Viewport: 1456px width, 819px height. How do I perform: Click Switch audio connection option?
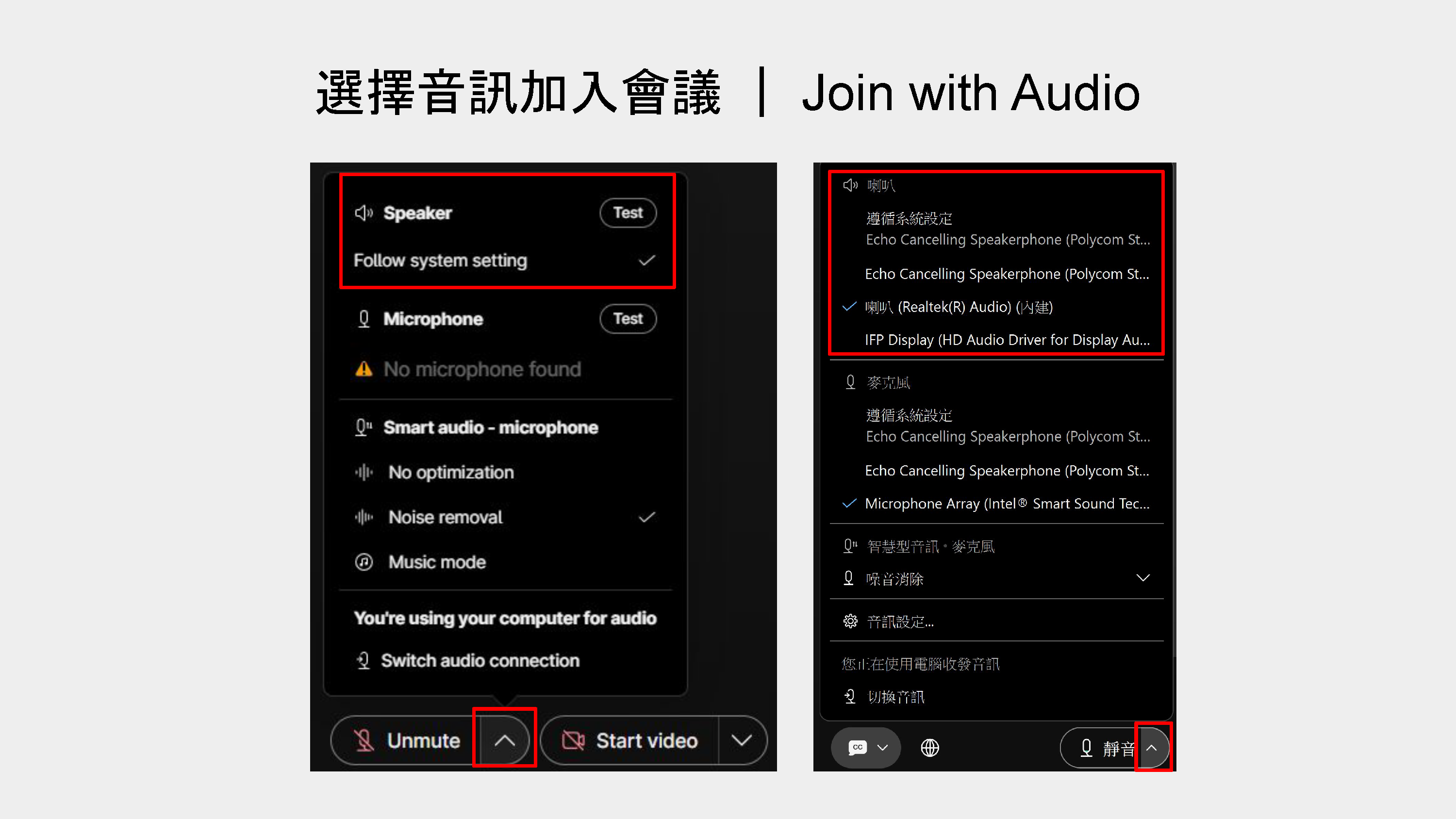[x=480, y=660]
